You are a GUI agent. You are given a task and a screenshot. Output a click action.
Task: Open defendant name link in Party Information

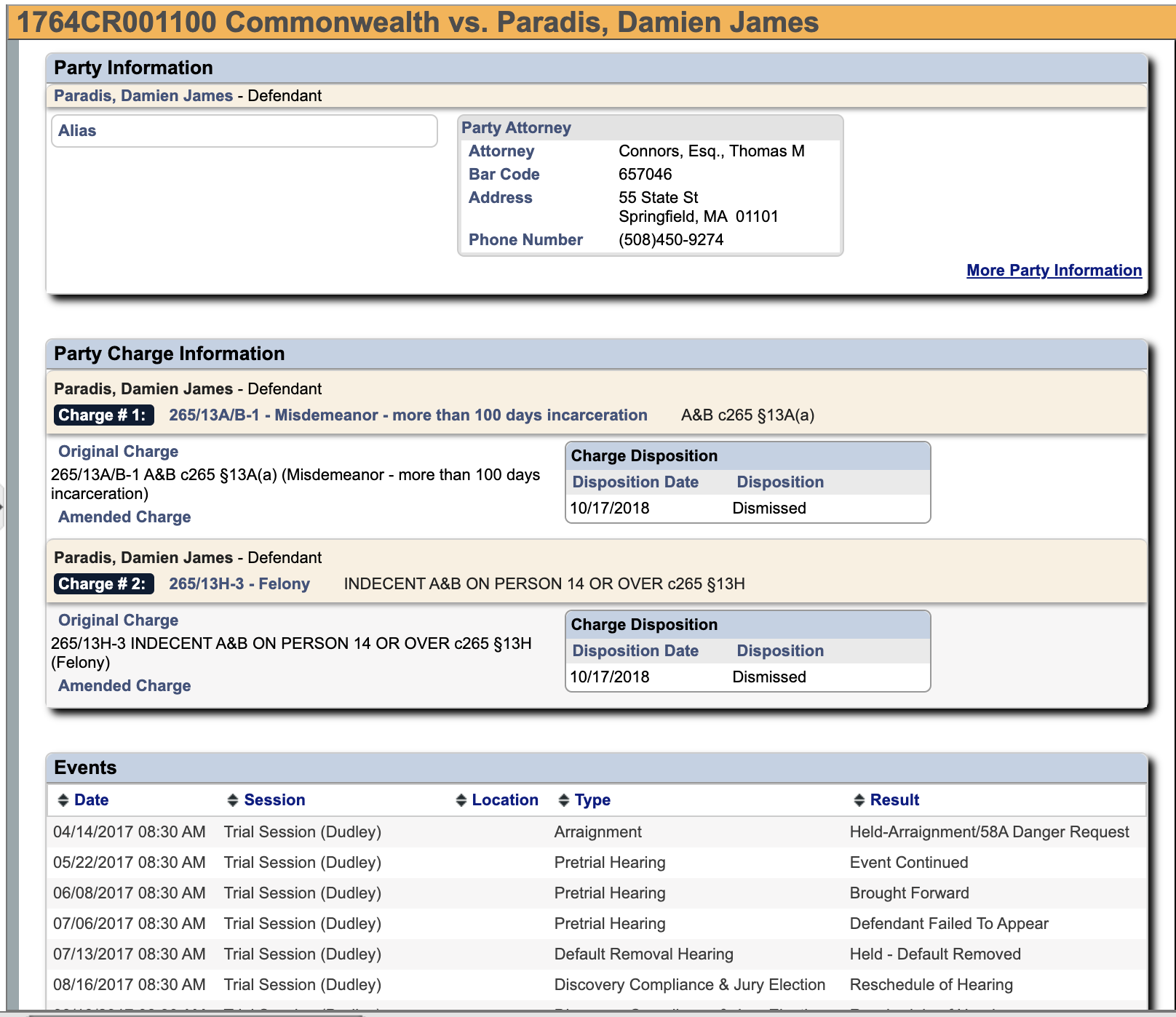[143, 96]
